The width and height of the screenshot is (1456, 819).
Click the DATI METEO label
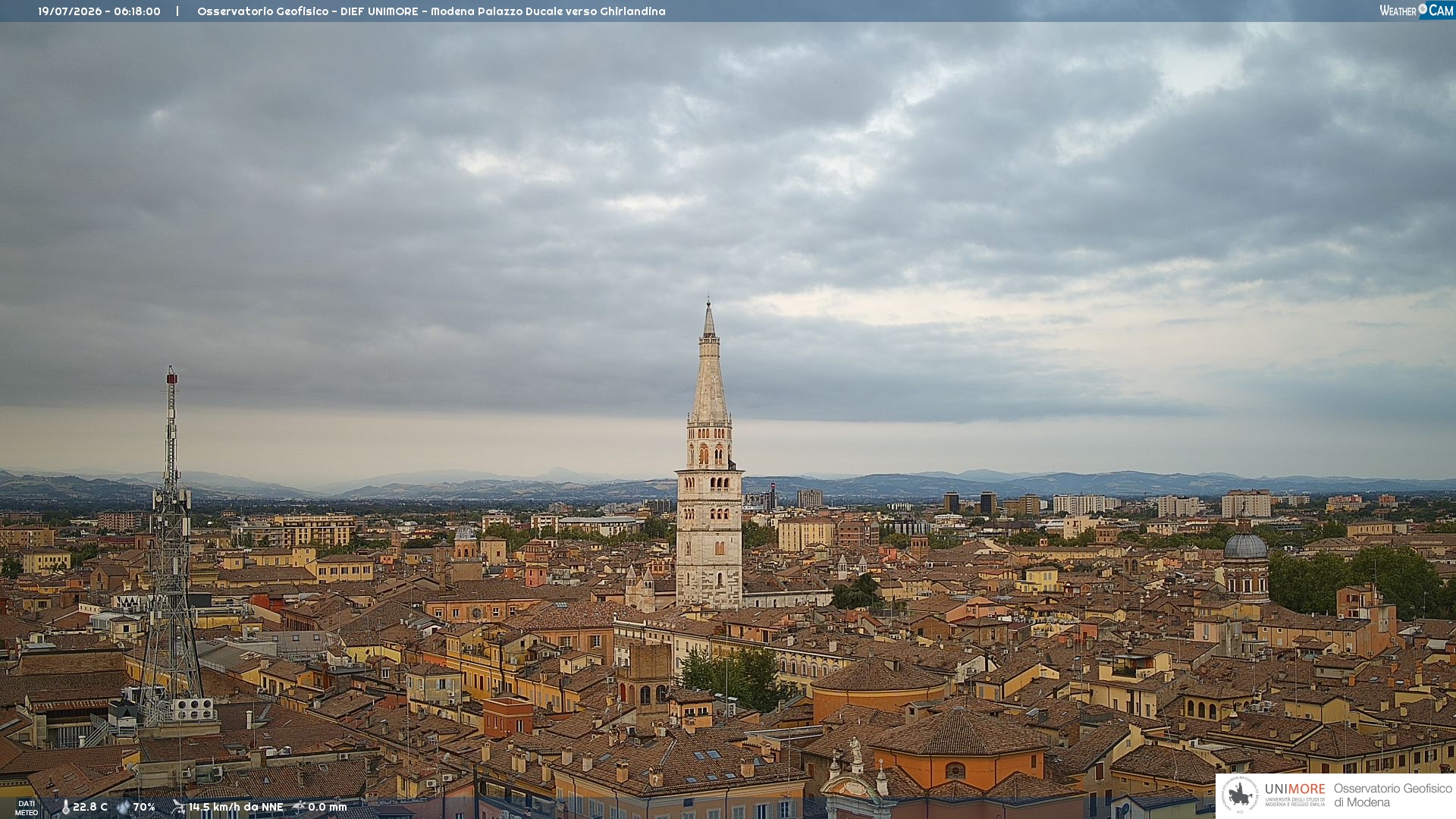[27, 808]
